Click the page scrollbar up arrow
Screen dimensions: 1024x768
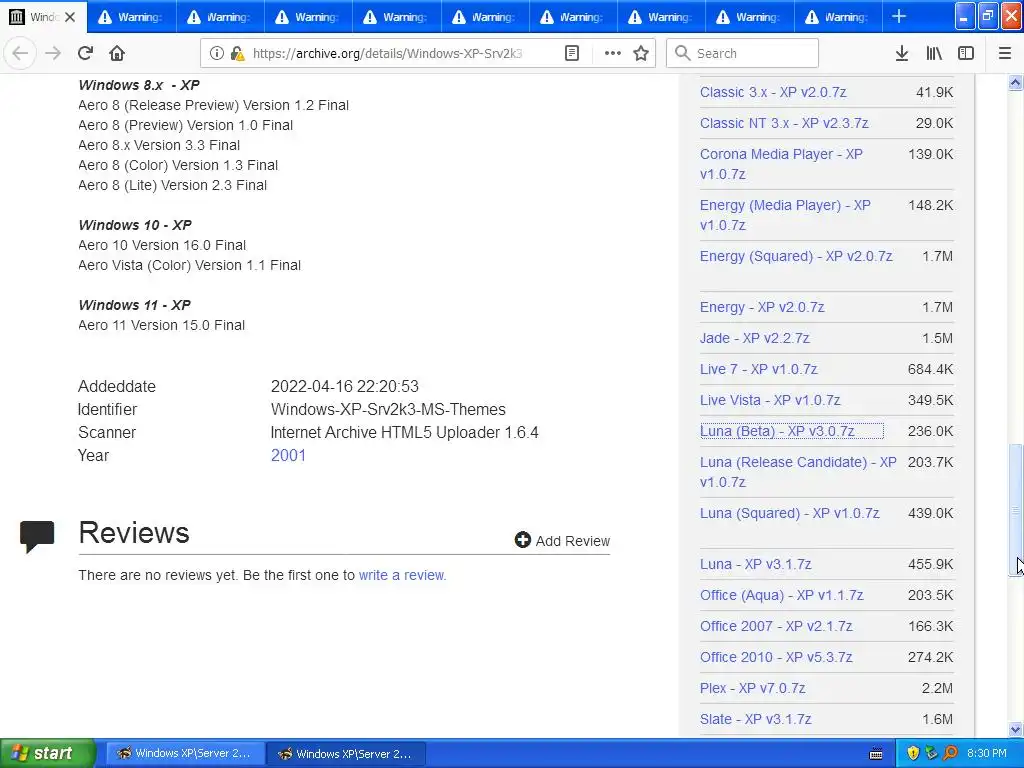point(1016,82)
